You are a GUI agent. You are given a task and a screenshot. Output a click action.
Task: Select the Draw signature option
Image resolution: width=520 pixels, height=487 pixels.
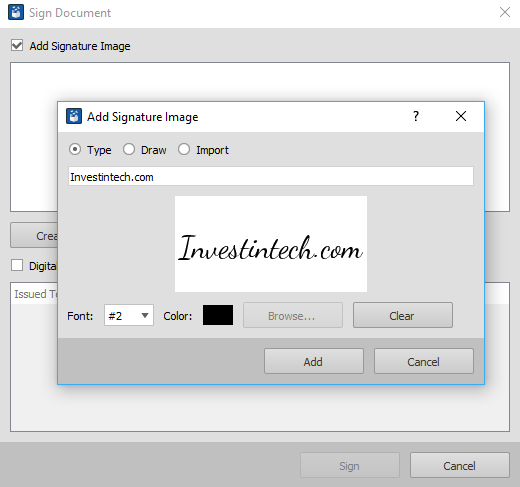click(129, 149)
